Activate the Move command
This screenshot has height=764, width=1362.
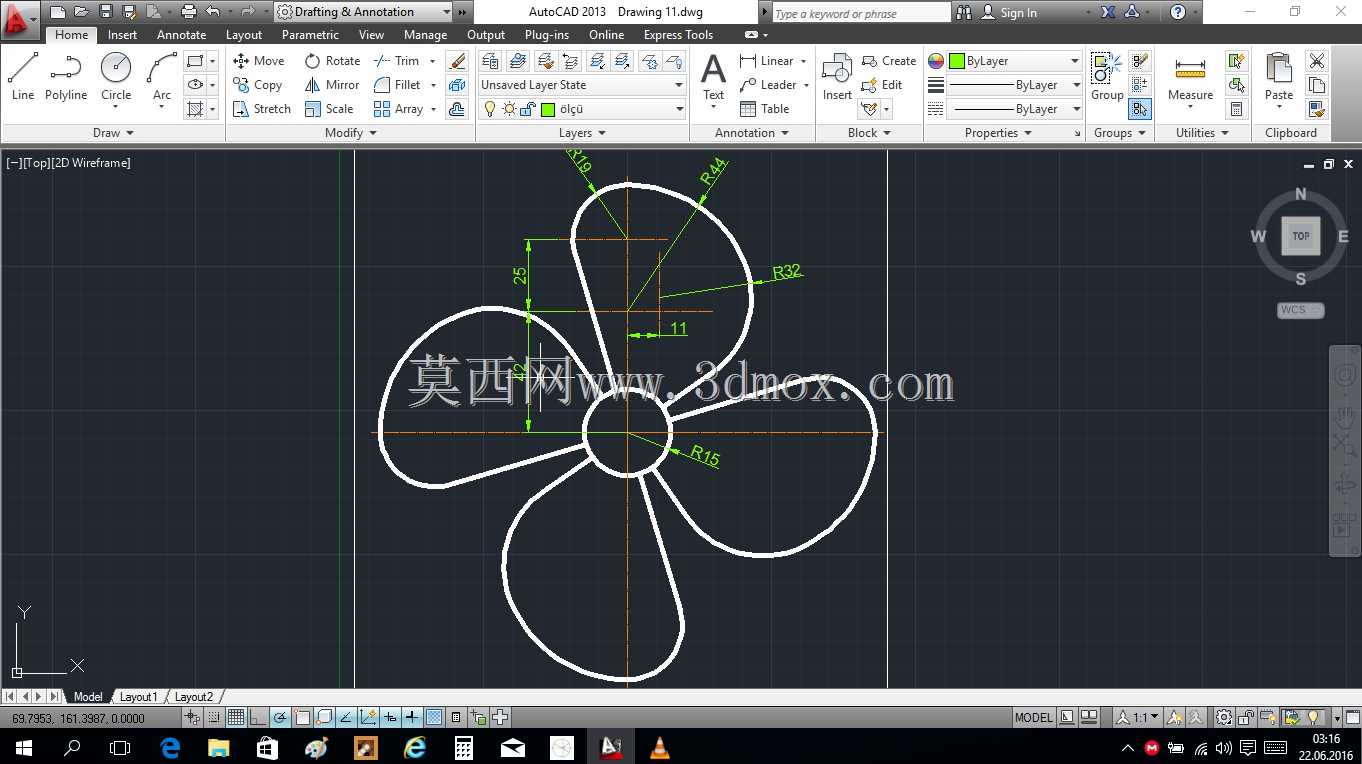[259, 61]
